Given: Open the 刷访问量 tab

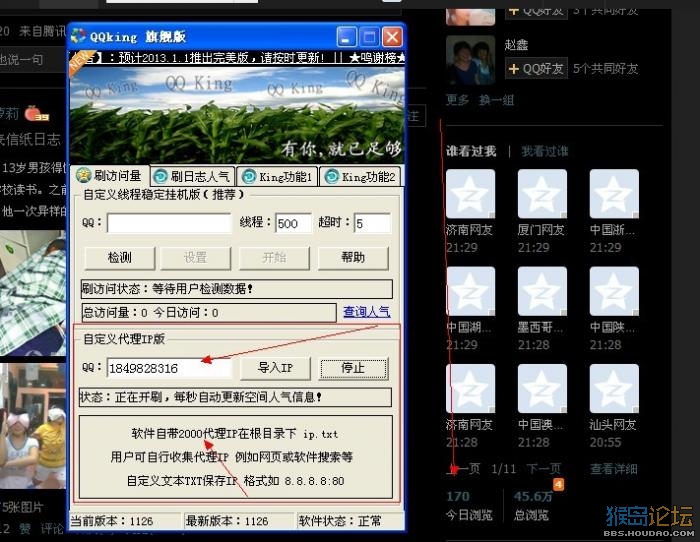Looking at the screenshot, I should pyautogui.click(x=110, y=176).
